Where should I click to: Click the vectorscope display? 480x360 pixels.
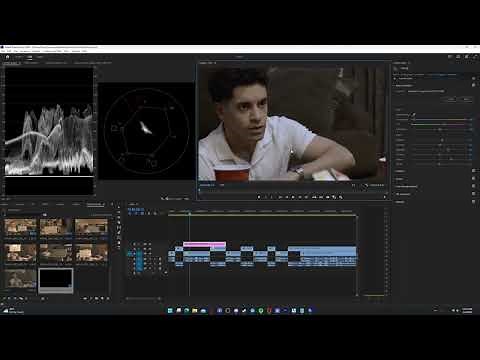pos(146,131)
